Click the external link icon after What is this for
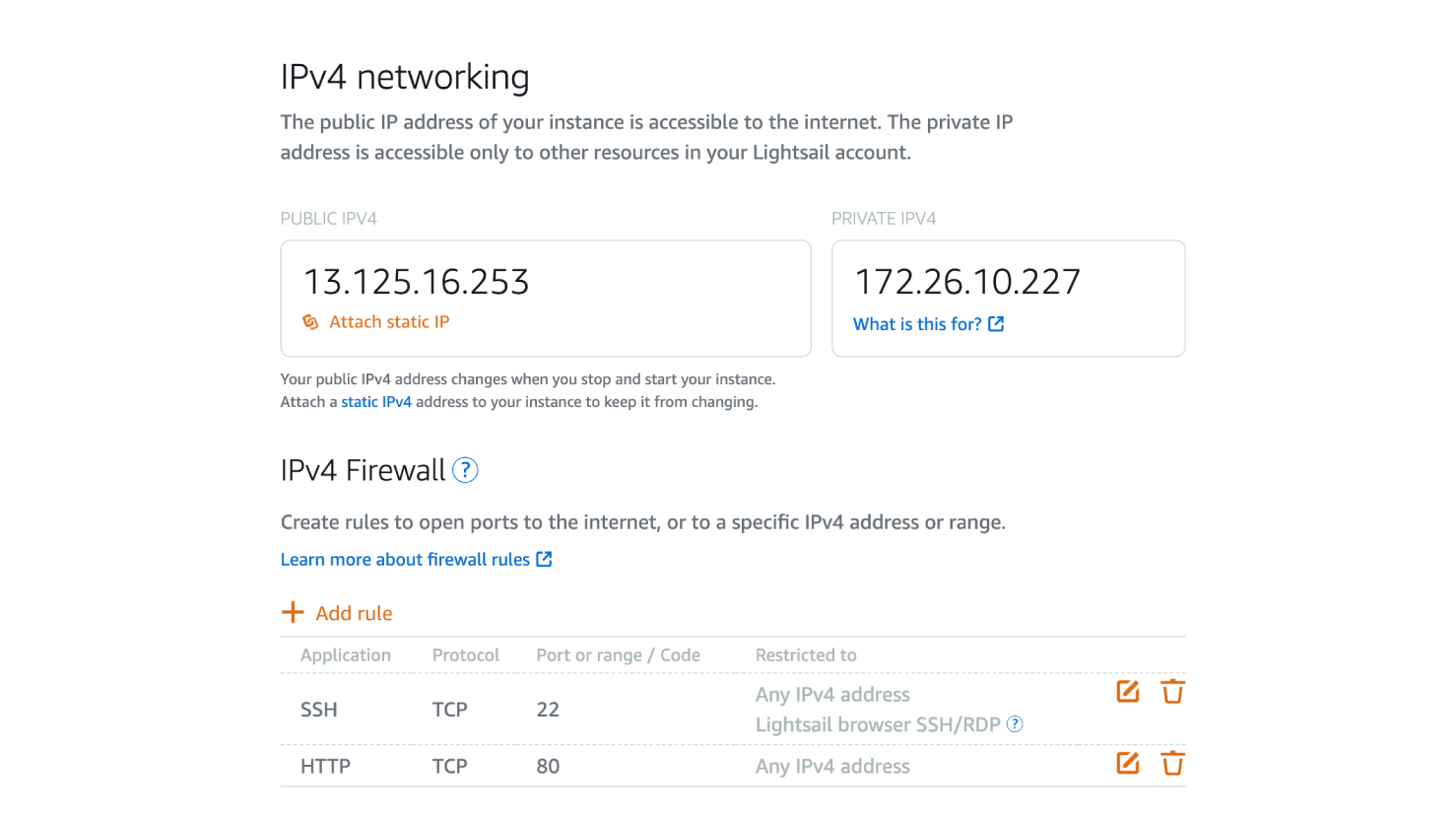Image resolution: width=1456 pixels, height=818 pixels. 996,324
